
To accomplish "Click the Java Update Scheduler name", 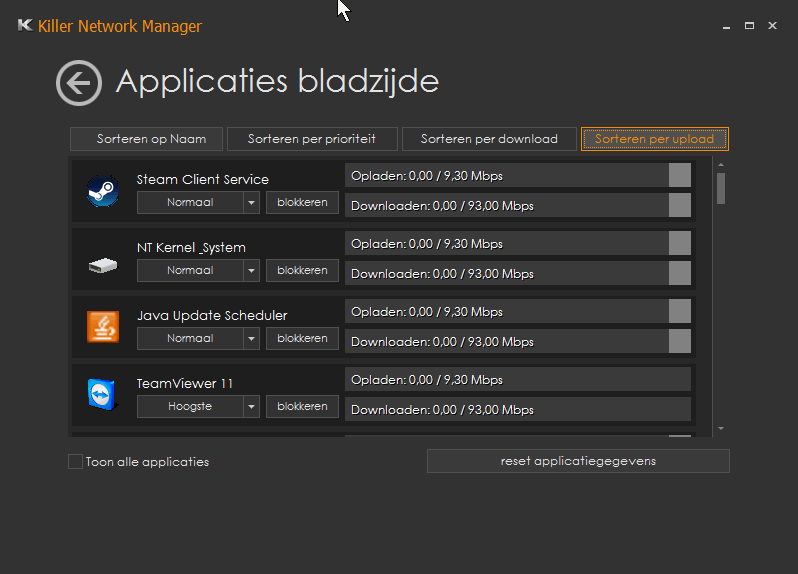I will click(212, 315).
